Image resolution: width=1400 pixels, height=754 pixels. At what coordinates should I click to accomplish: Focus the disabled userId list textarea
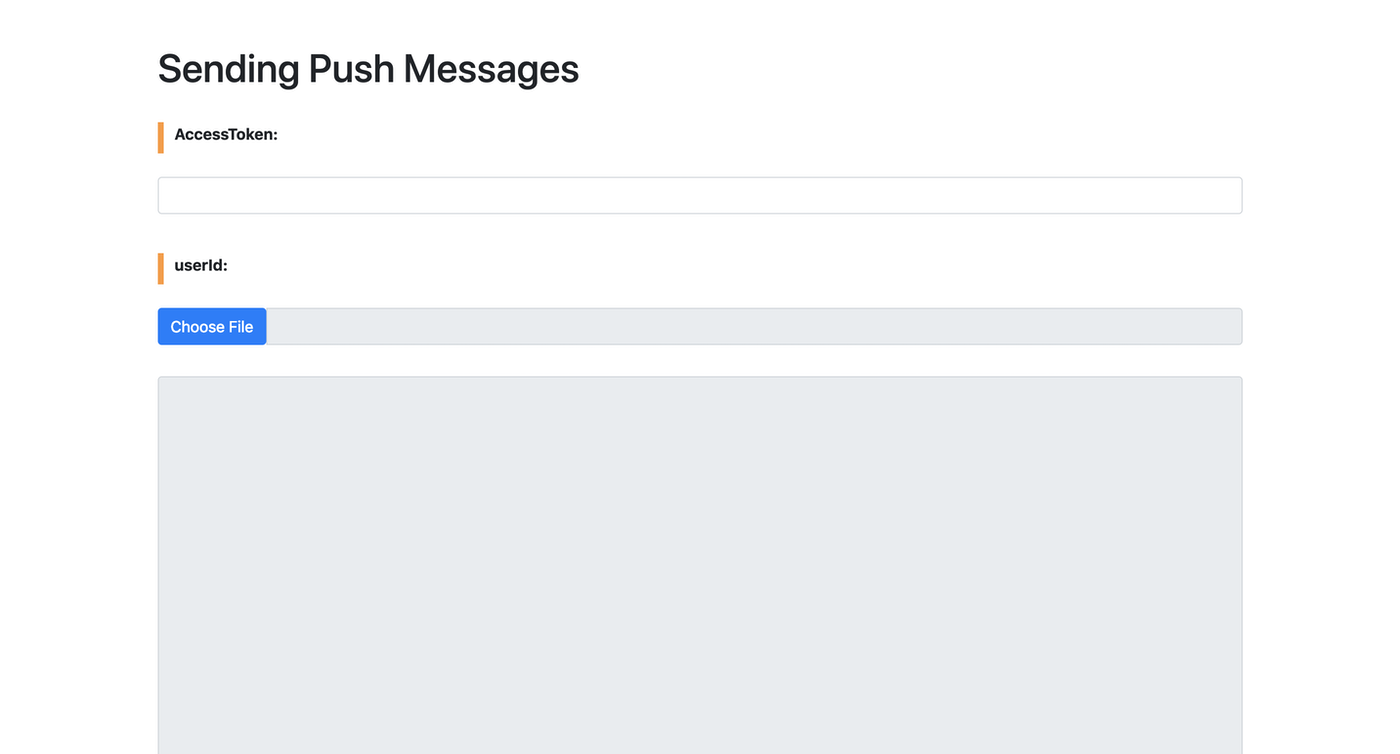point(700,565)
